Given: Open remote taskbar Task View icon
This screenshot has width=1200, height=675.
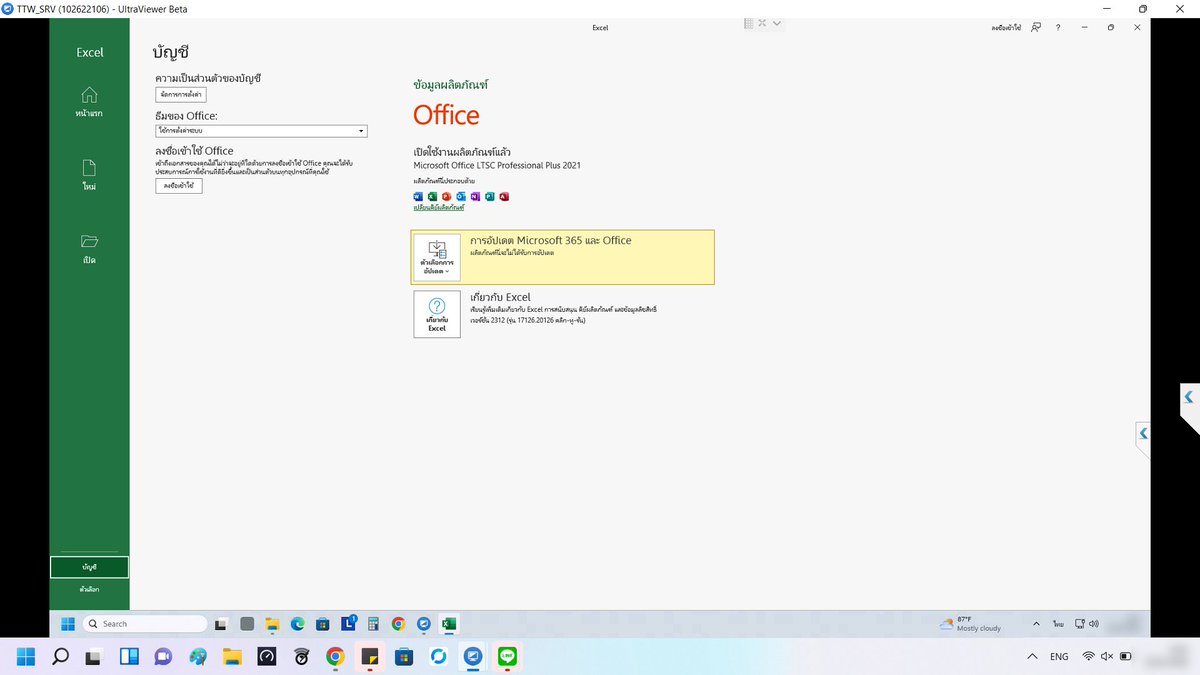Looking at the screenshot, I should tap(220, 624).
